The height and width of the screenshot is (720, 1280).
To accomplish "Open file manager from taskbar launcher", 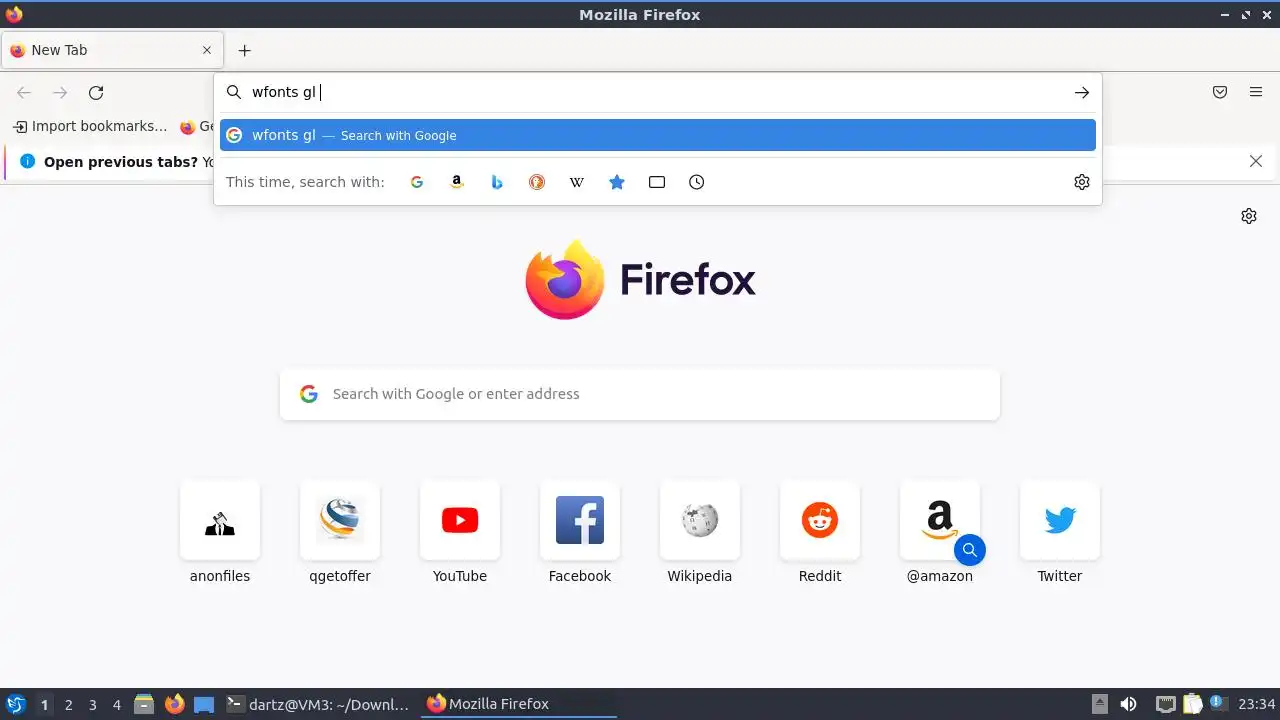I will pos(144,704).
